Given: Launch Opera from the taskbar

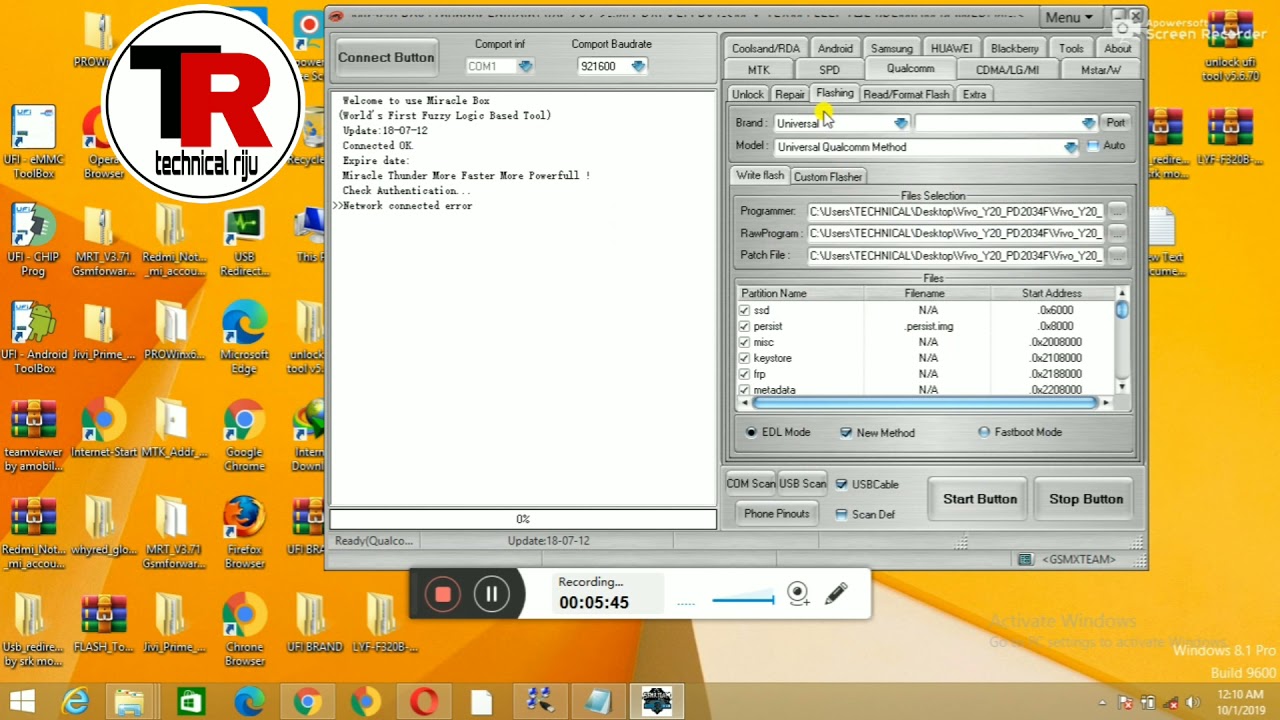Looking at the screenshot, I should 423,702.
